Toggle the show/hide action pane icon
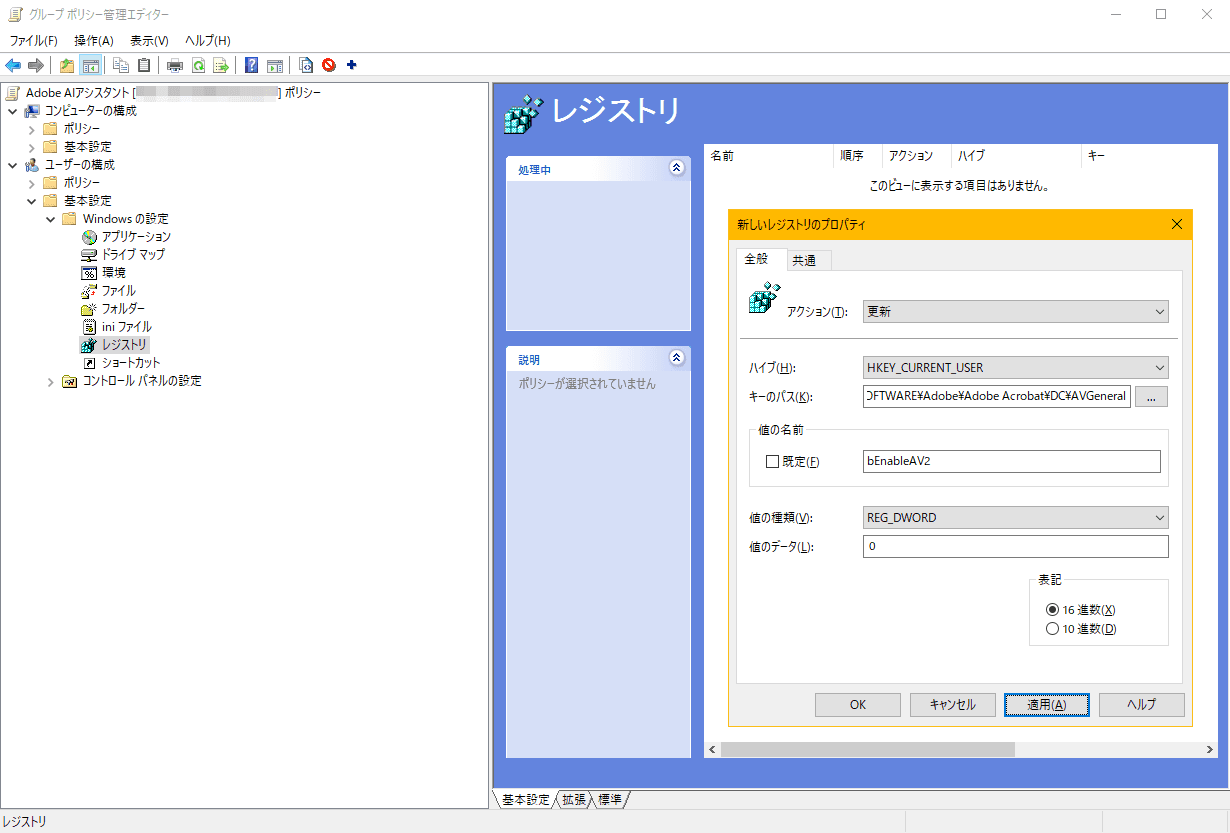The image size is (1230, 833). [x=274, y=65]
